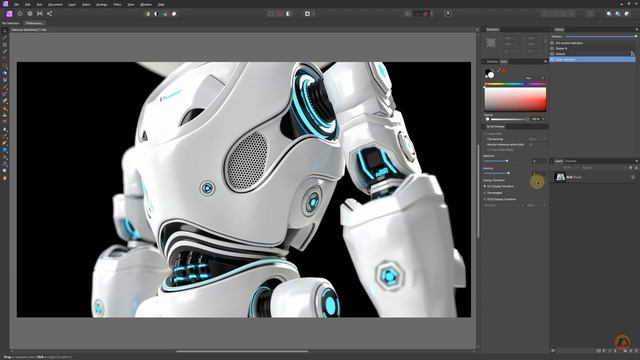
Task: Select the OCIO Display Transform radio button
Action: tap(485, 199)
